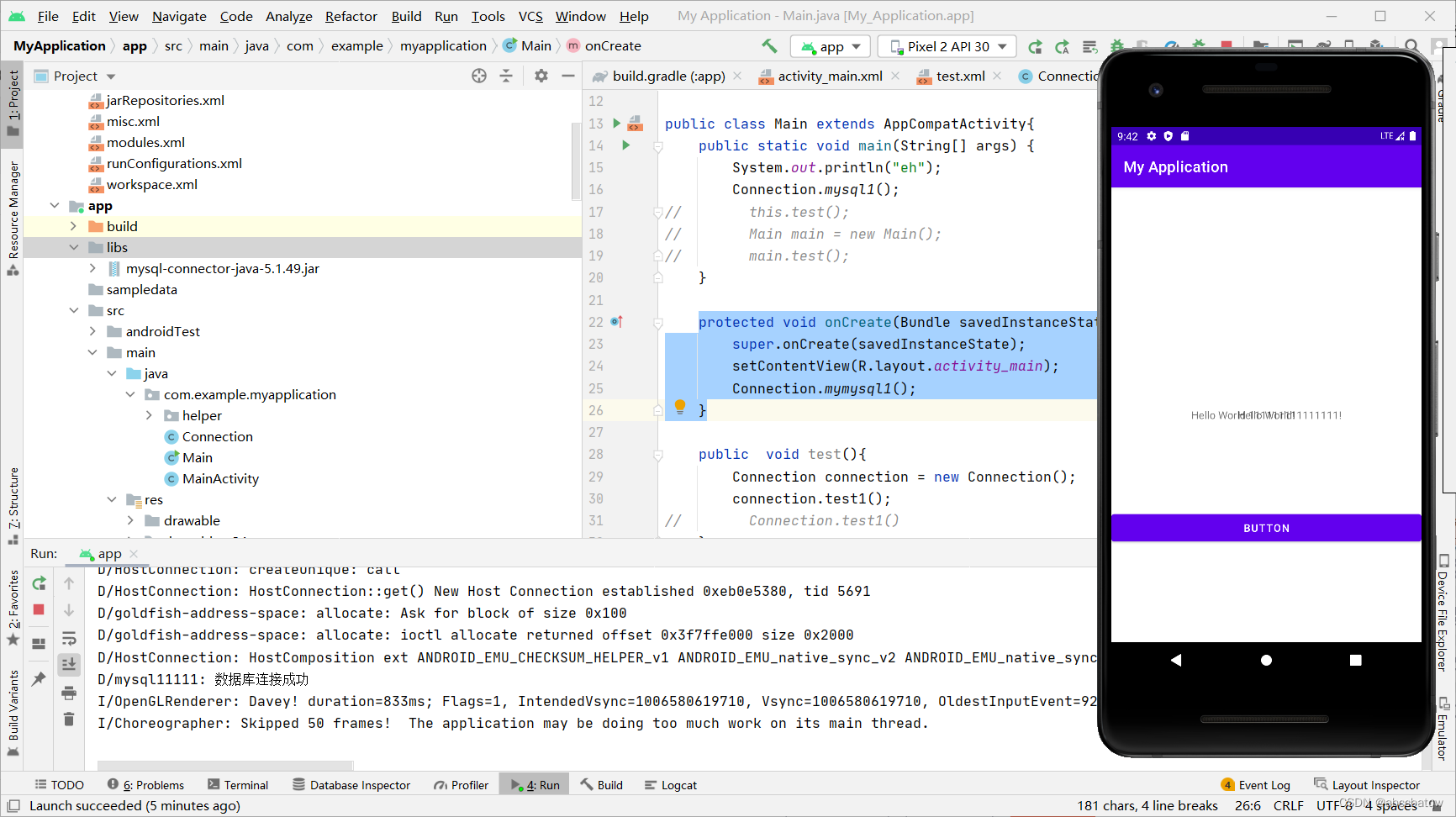Collapse the libs folder

[73, 248]
